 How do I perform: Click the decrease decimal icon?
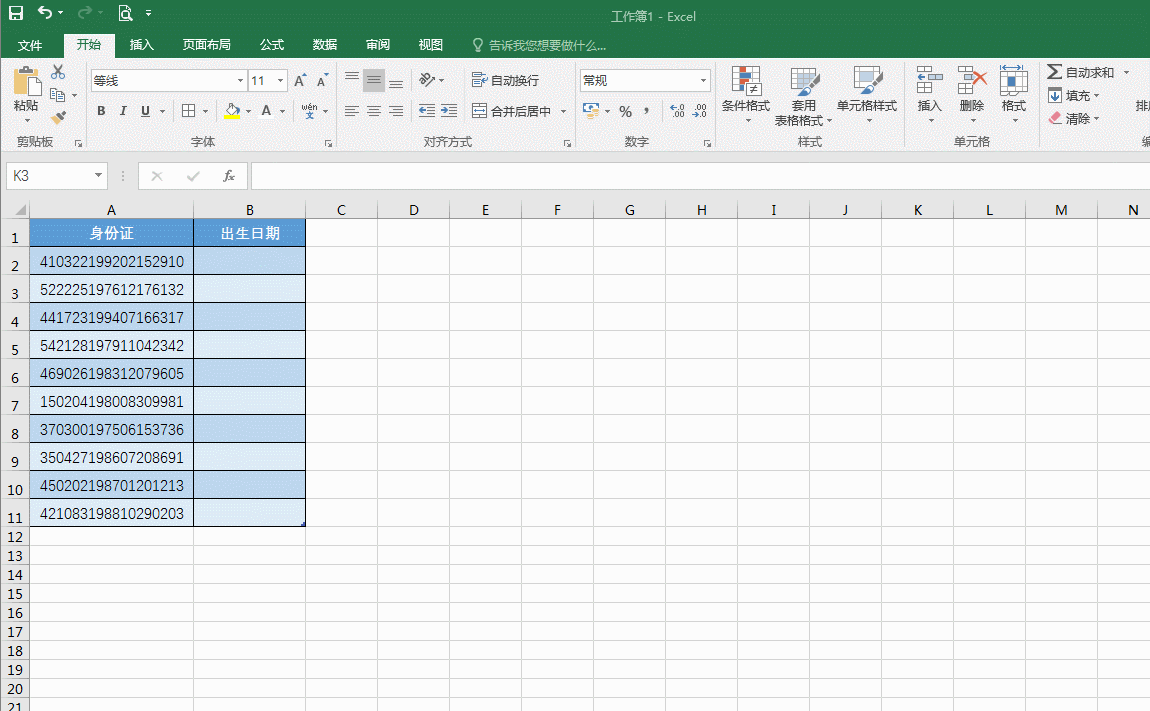point(700,112)
